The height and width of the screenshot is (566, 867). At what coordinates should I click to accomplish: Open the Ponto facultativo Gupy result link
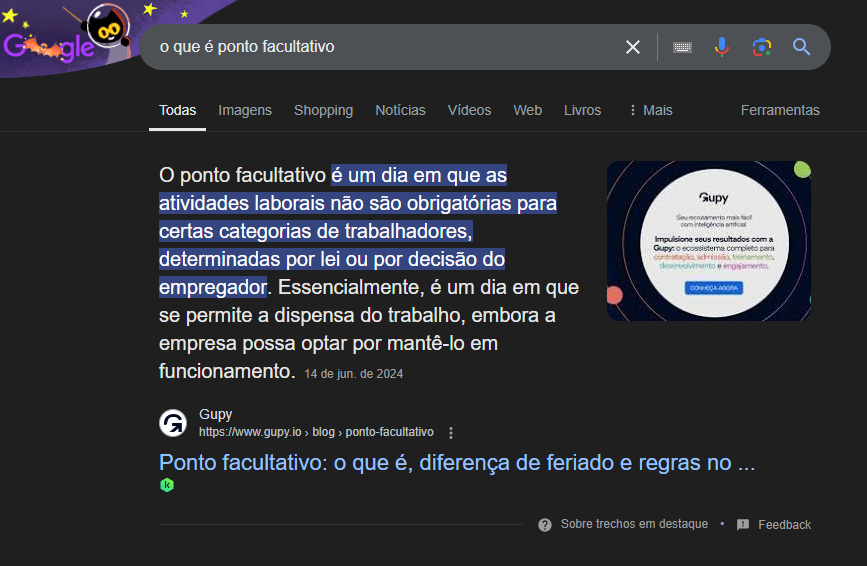pyautogui.click(x=456, y=463)
